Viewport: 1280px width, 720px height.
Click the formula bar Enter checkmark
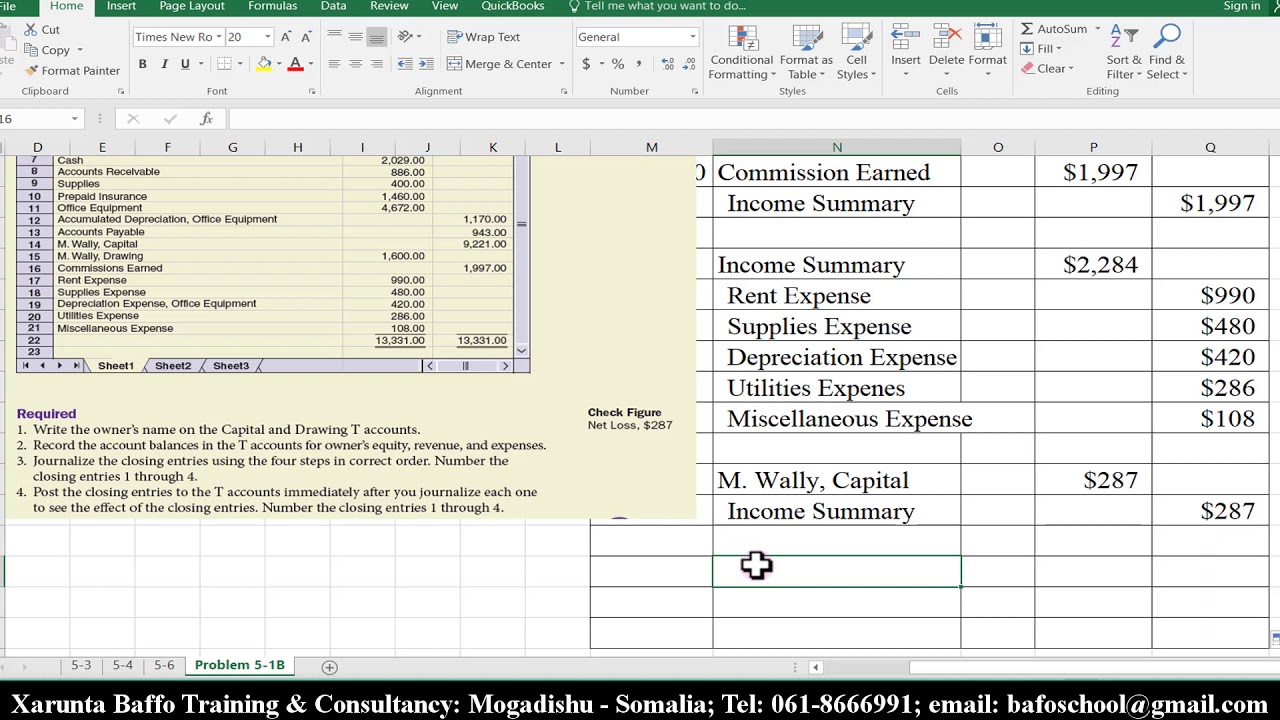pos(169,119)
